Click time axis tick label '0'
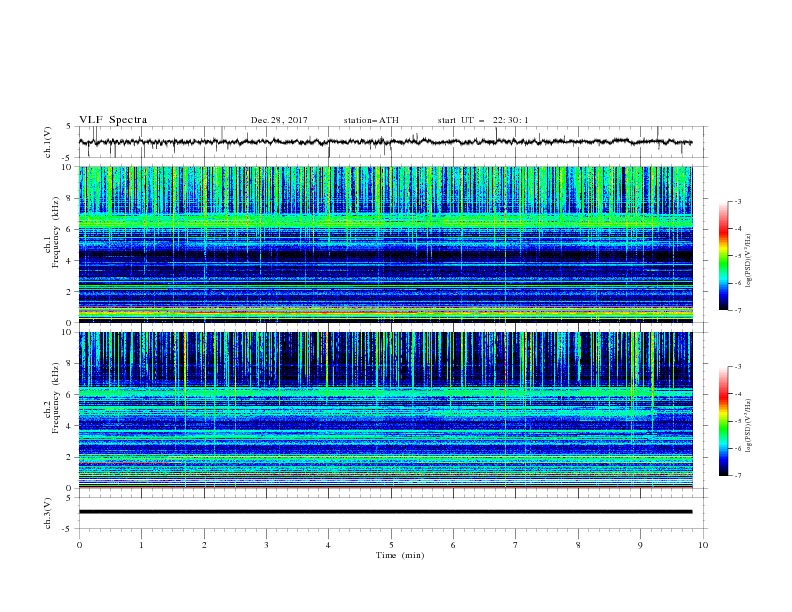 click(79, 545)
